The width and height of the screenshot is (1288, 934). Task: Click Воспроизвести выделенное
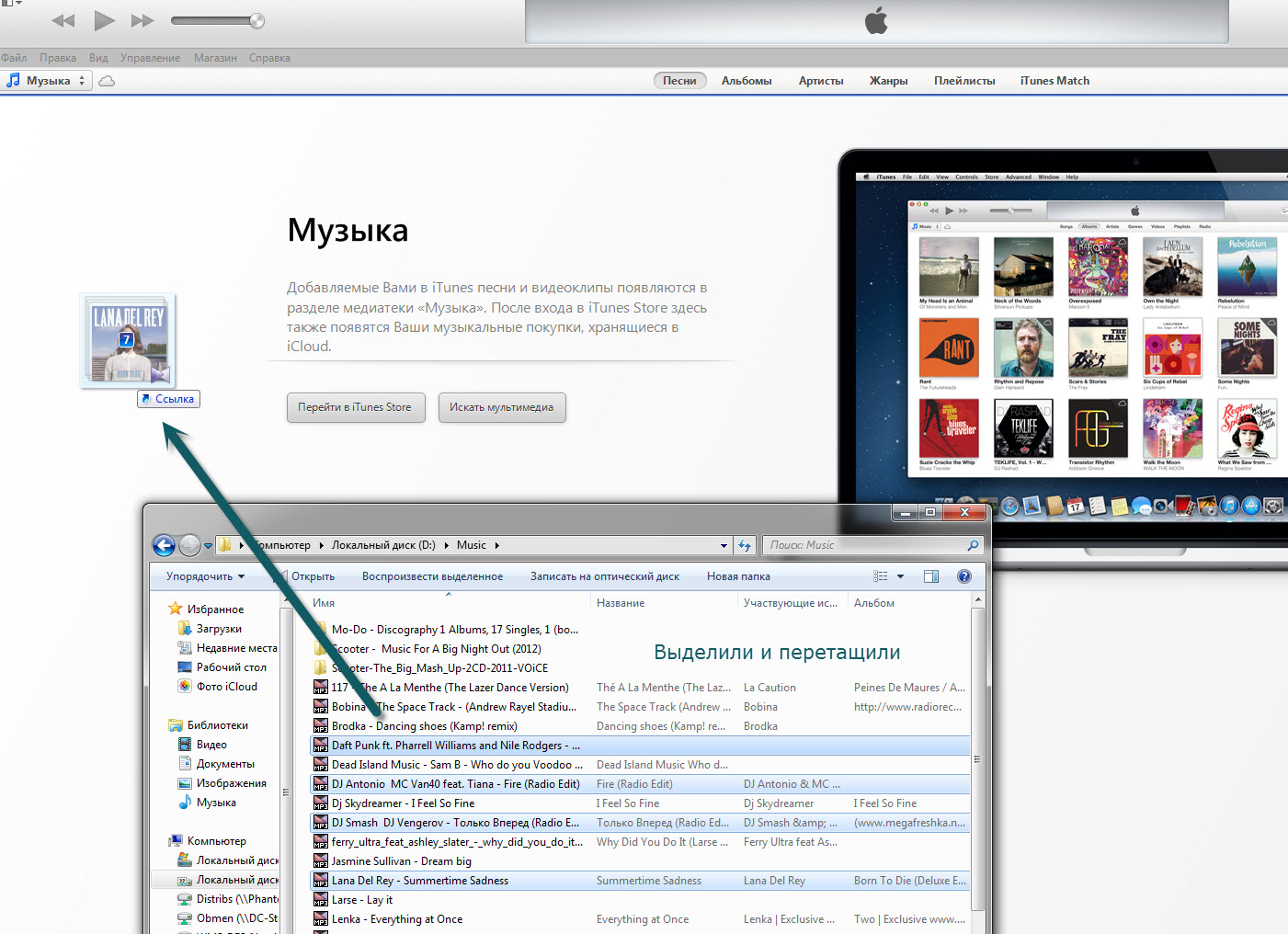click(432, 576)
